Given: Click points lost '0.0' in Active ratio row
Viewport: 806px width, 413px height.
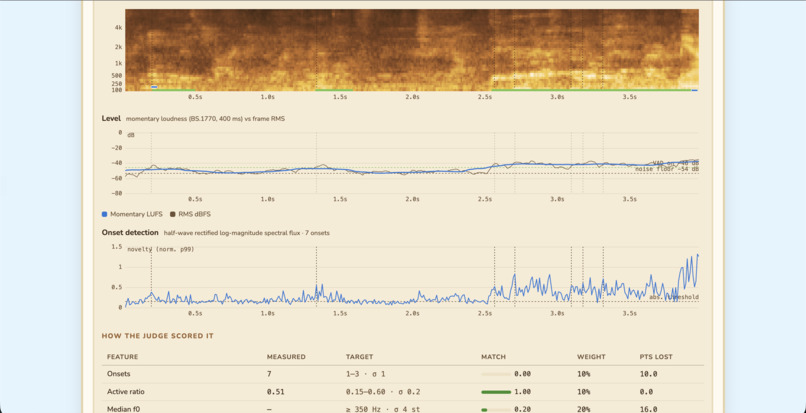Looking at the screenshot, I should click(646, 392).
